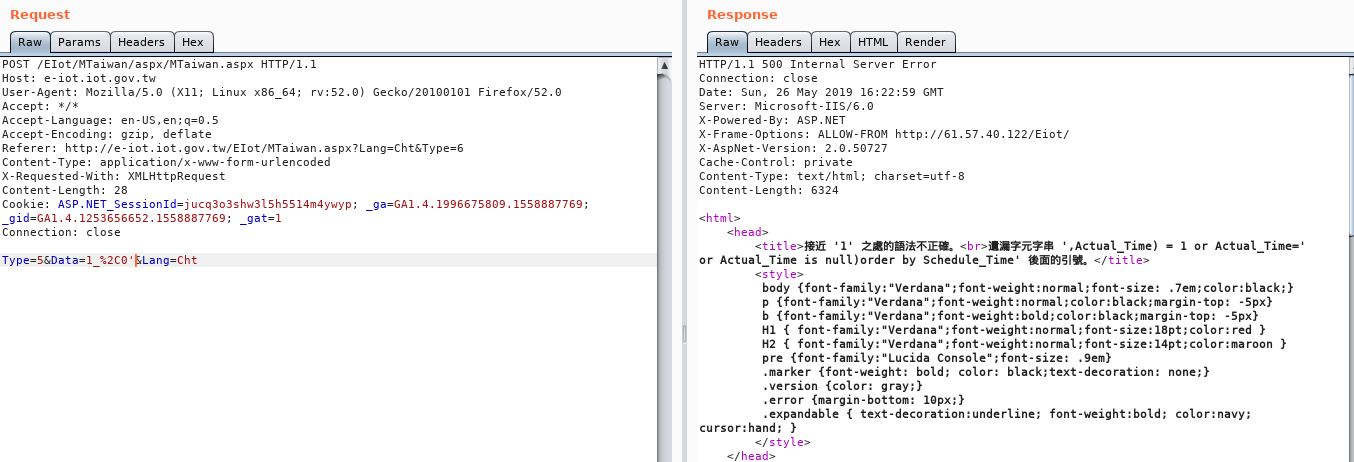Click the User-Agent header line

pyautogui.click(x=282, y=92)
